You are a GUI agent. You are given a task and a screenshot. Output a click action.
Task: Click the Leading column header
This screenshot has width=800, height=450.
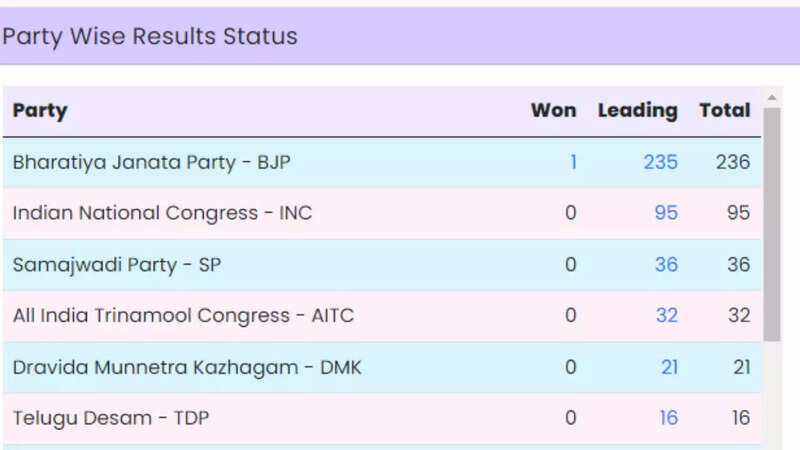[637, 111]
